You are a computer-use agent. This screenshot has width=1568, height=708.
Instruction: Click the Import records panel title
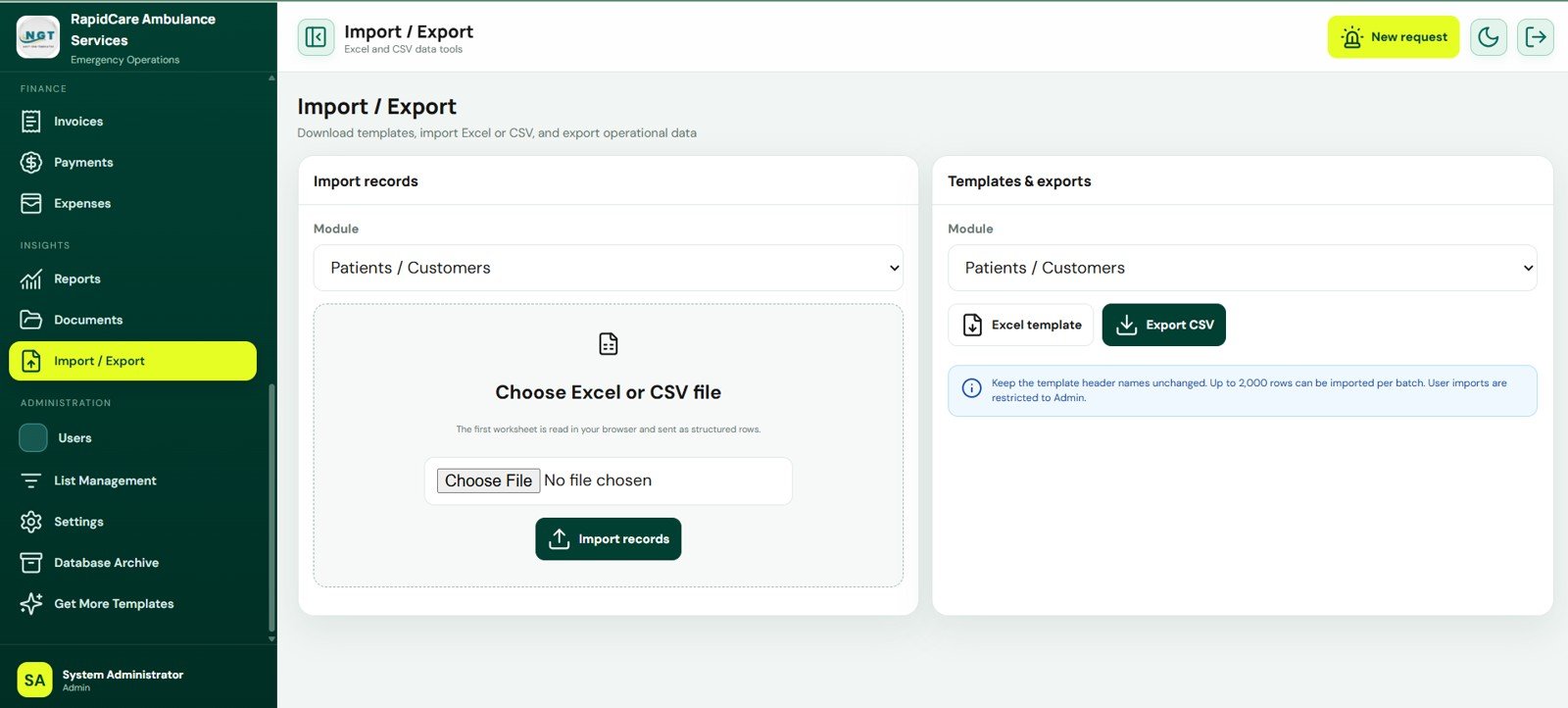[x=366, y=181]
